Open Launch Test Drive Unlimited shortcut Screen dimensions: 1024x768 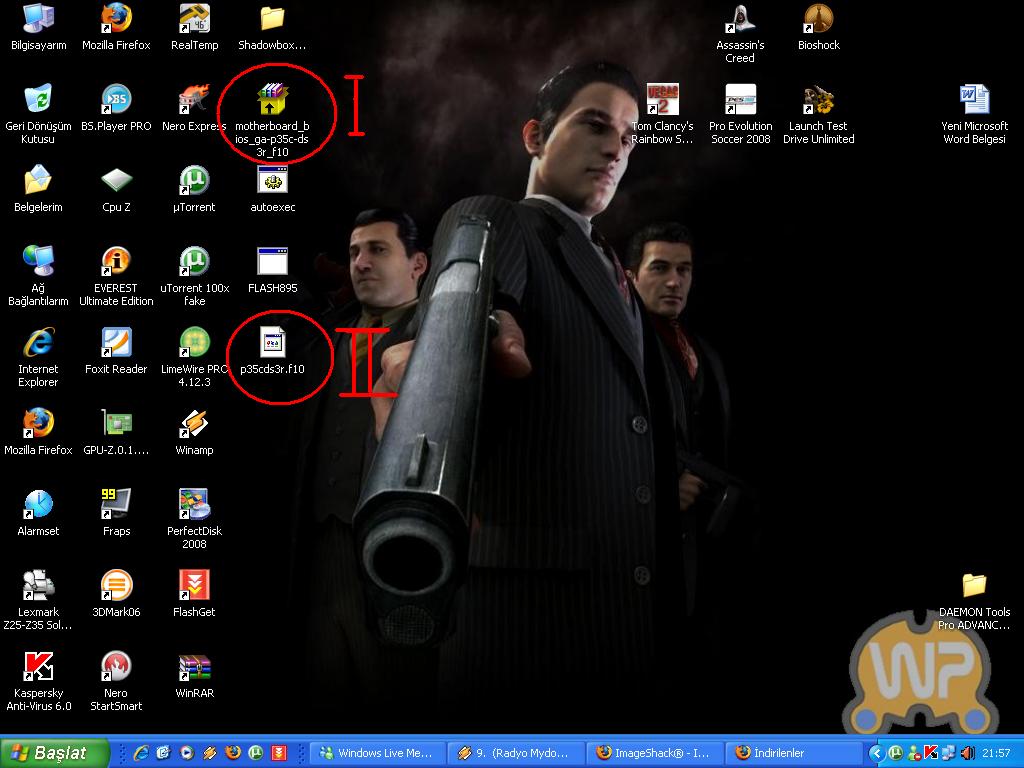818,114
